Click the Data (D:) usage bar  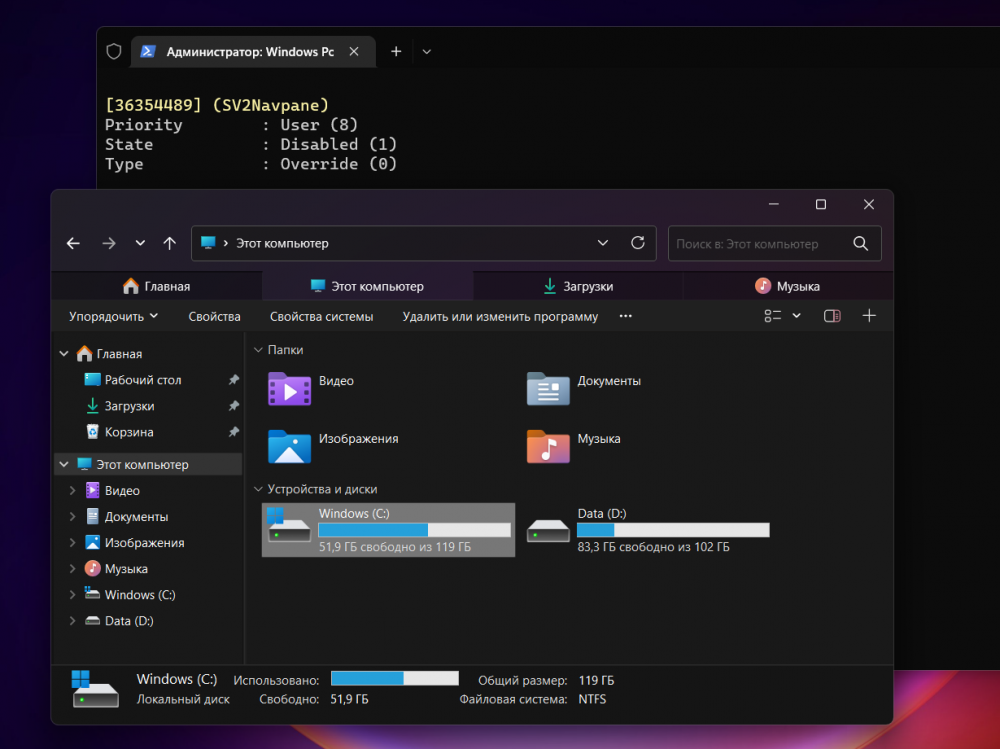673,530
